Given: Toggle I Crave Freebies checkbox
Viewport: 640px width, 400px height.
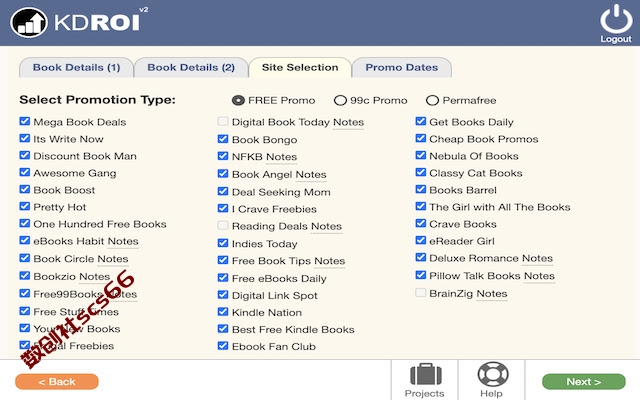Looking at the screenshot, I should pyautogui.click(x=223, y=208).
